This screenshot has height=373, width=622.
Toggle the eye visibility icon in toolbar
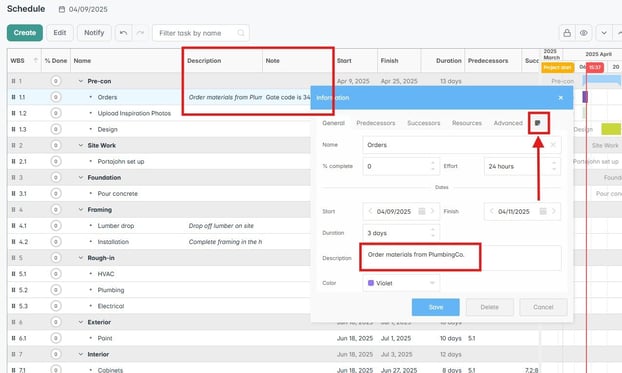584,33
